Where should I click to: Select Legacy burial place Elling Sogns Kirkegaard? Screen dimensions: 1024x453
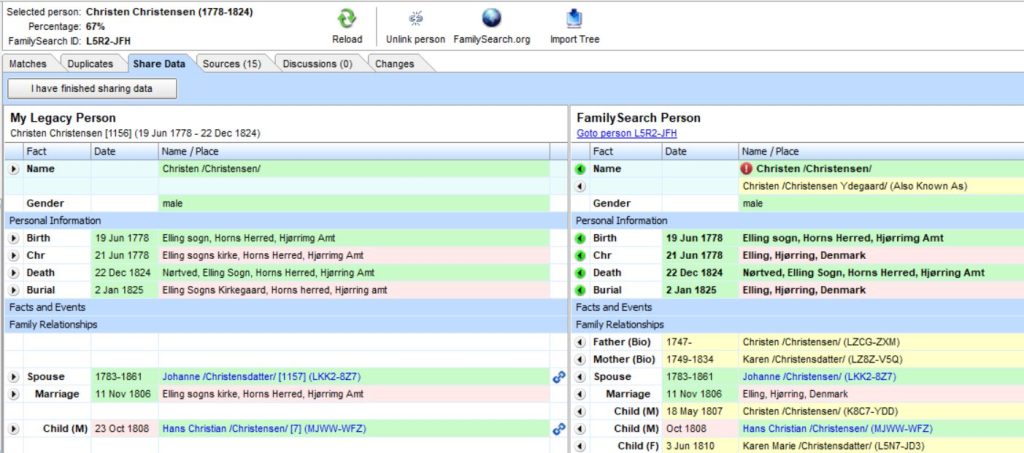276,290
